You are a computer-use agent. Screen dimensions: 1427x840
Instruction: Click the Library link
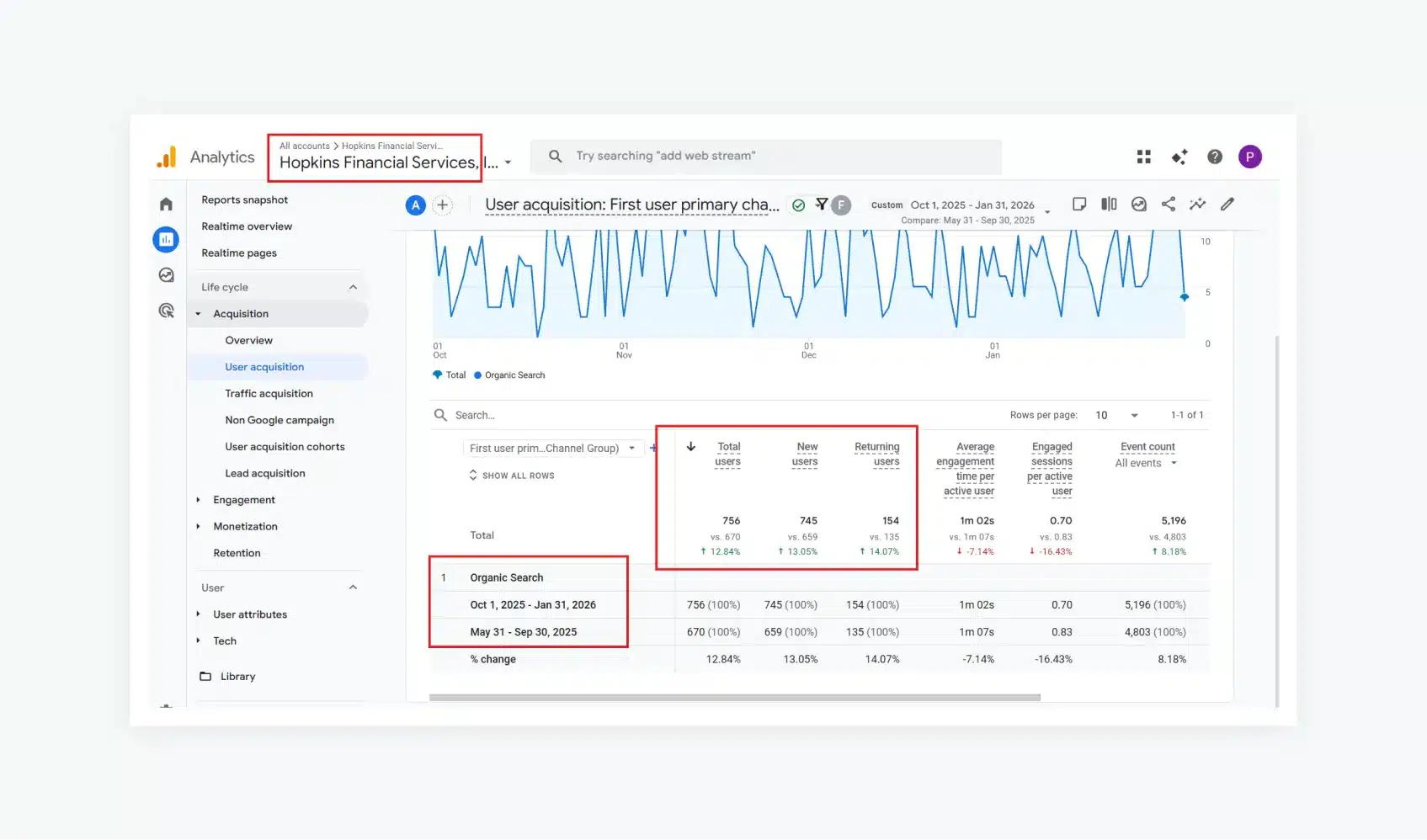click(x=237, y=677)
